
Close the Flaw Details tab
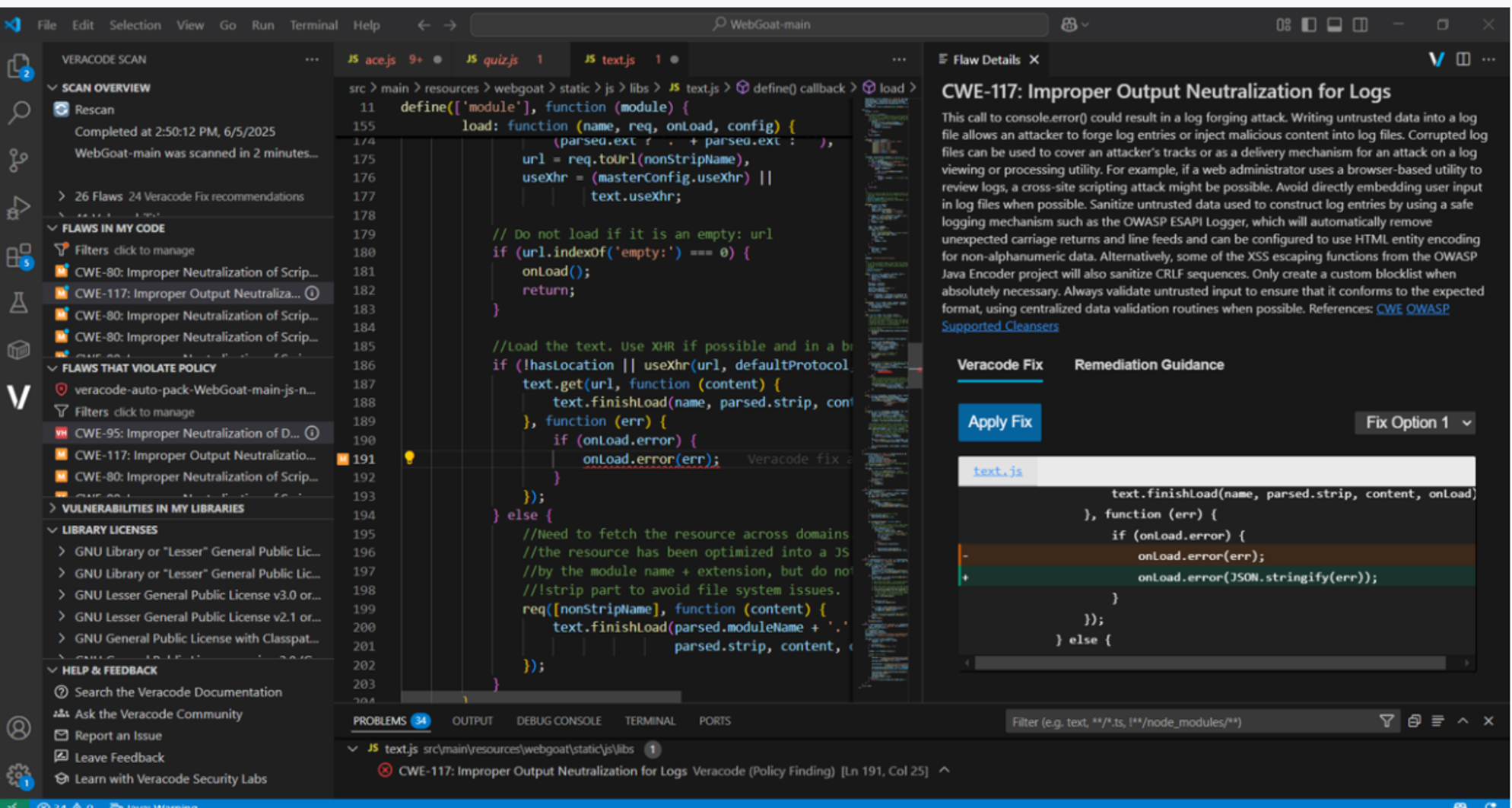click(1034, 59)
